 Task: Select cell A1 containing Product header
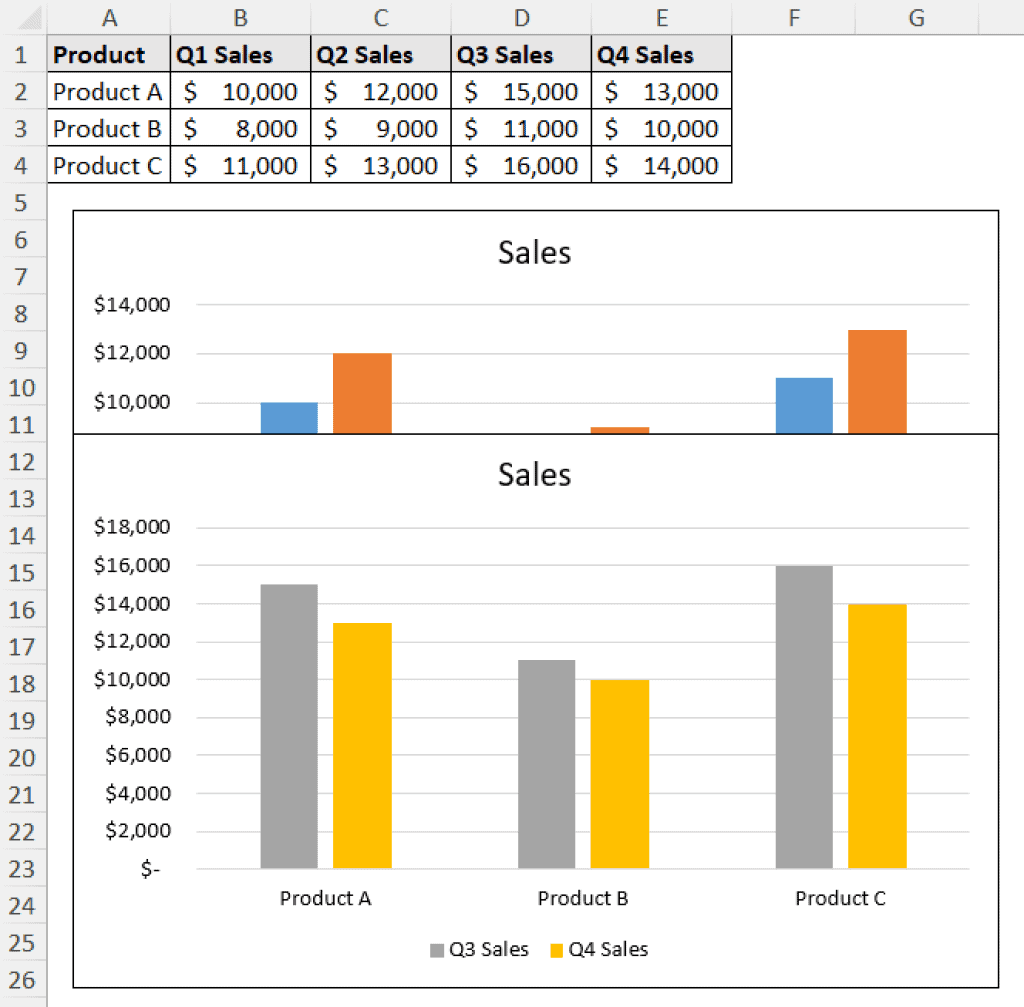pyautogui.click(x=107, y=54)
